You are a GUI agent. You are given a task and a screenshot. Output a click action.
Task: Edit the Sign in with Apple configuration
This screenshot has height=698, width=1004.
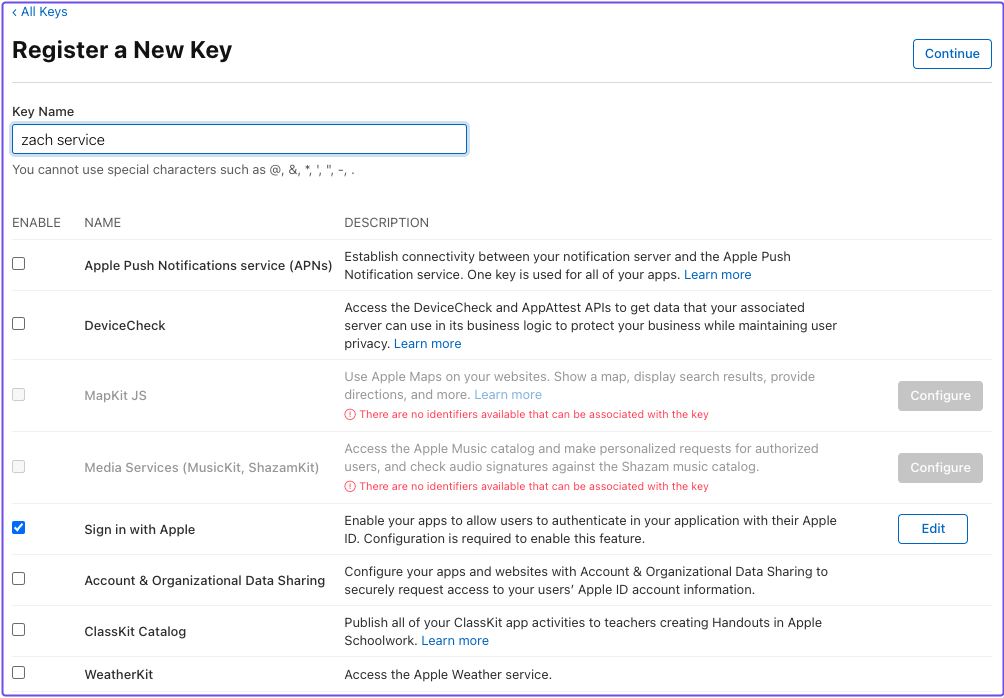932,528
